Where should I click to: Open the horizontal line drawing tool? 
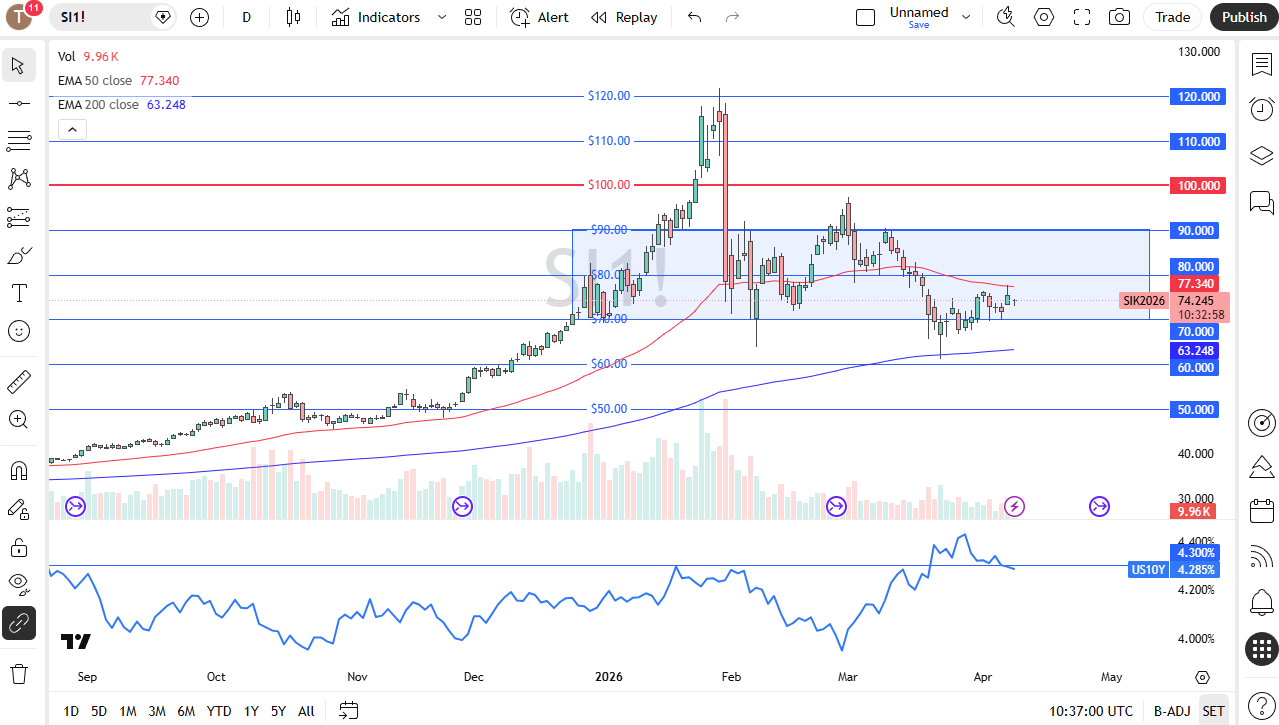pyautogui.click(x=18, y=103)
